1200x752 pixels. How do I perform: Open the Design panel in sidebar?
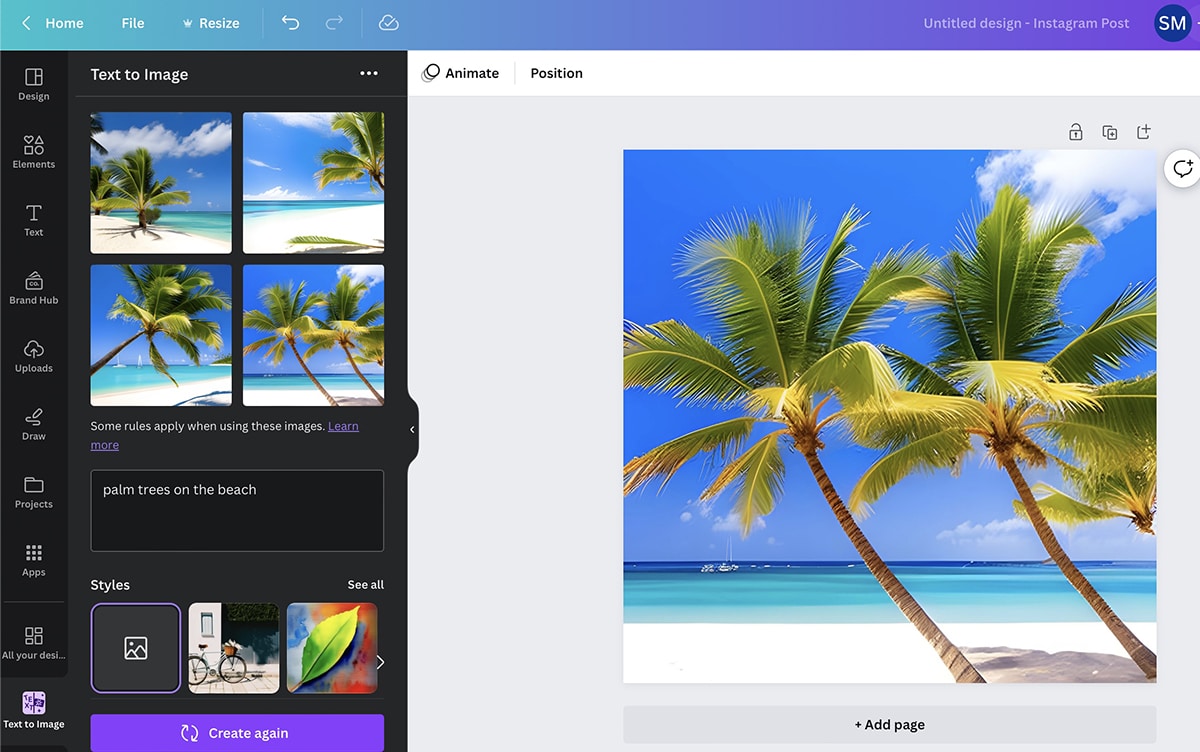[33, 84]
